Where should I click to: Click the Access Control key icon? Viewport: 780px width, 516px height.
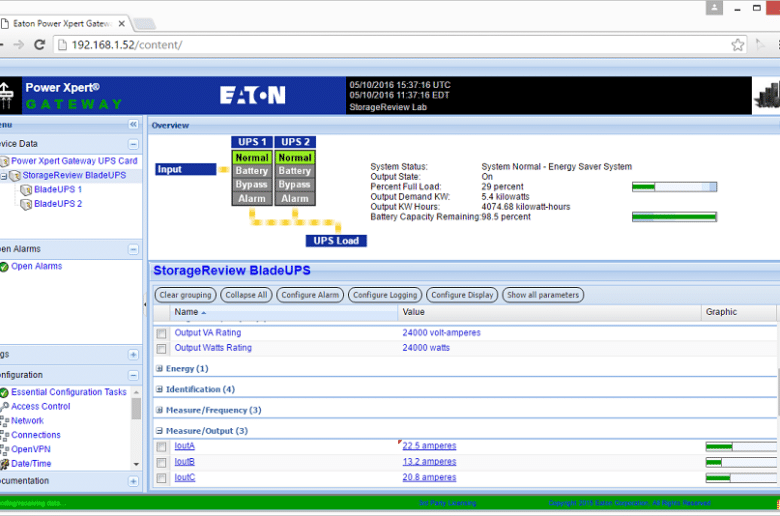click(x=4, y=407)
